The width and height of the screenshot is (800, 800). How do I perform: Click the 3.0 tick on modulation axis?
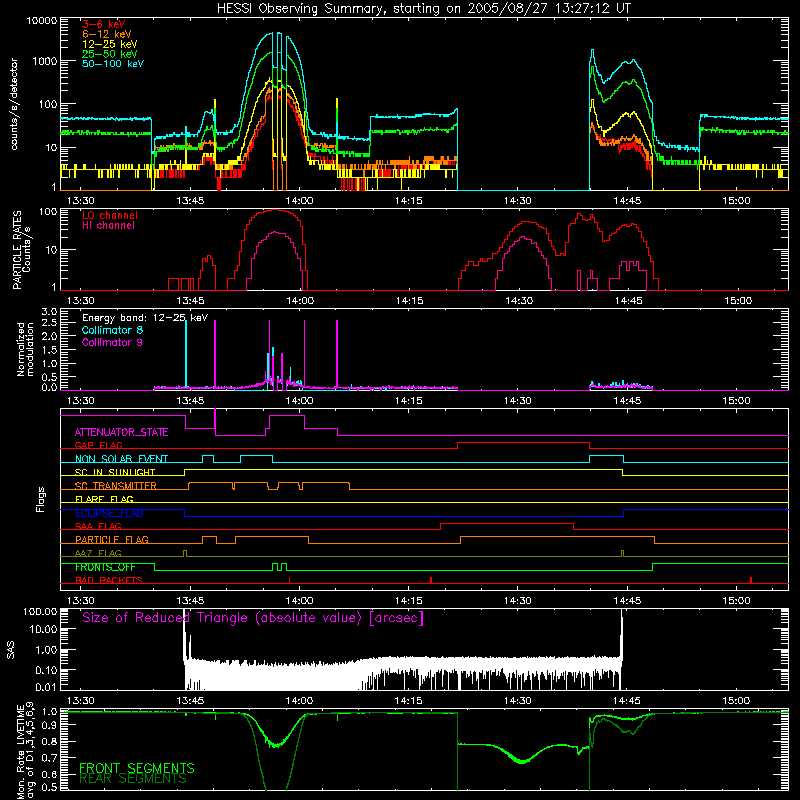(x=49, y=312)
